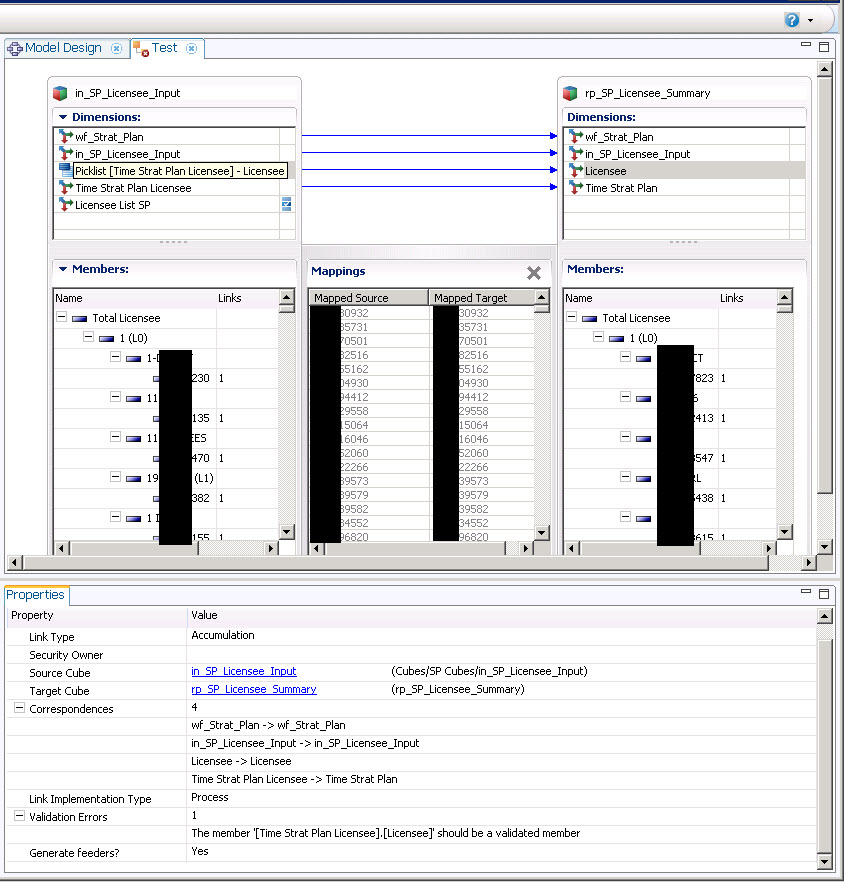The image size is (844, 883).
Task: Close the Test tab using its X icon
Action: click(x=191, y=48)
